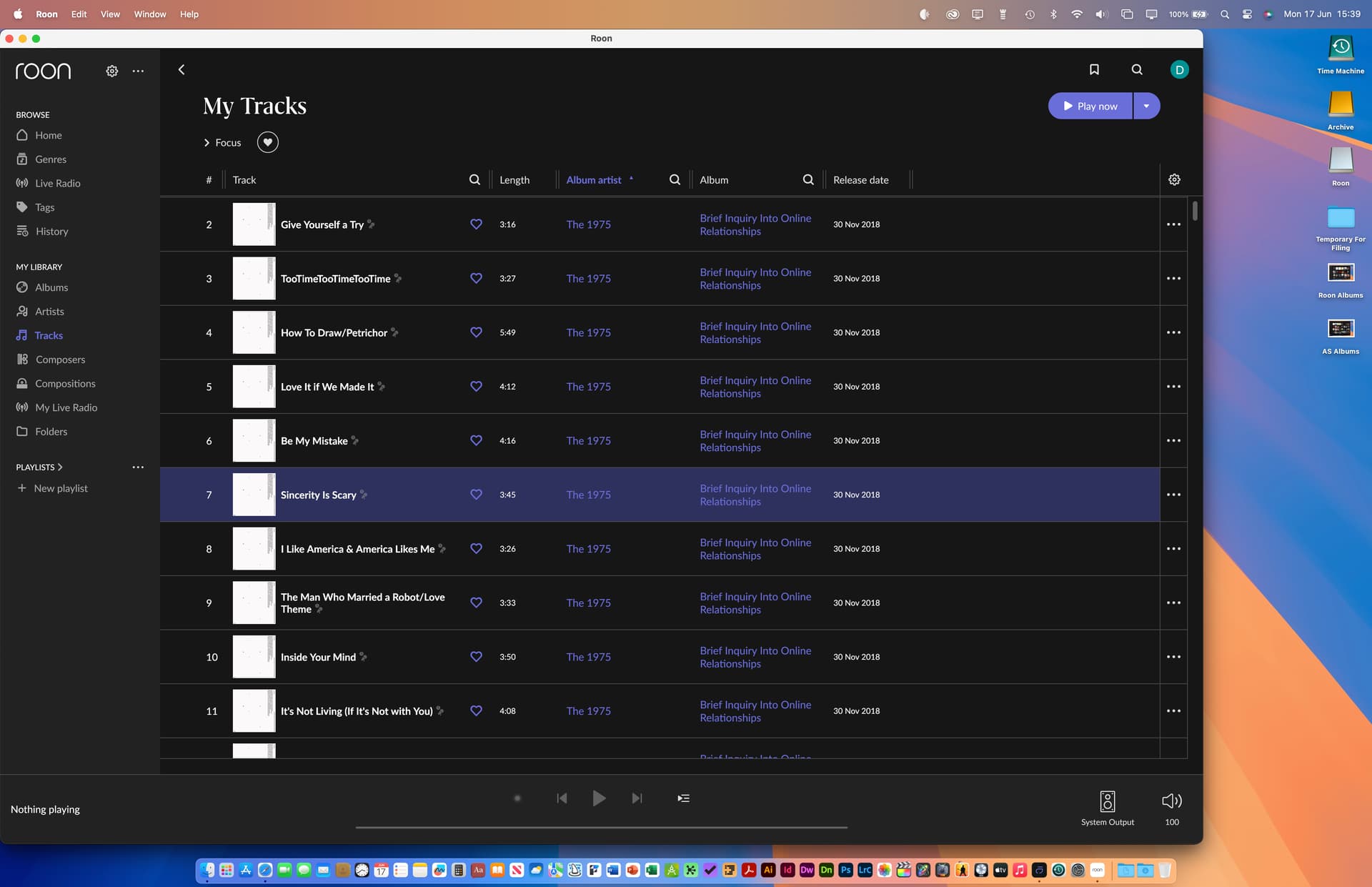Screen dimensions: 1372x887
Task: Open The 1975 artist link on track 2
Action: [x=588, y=224]
